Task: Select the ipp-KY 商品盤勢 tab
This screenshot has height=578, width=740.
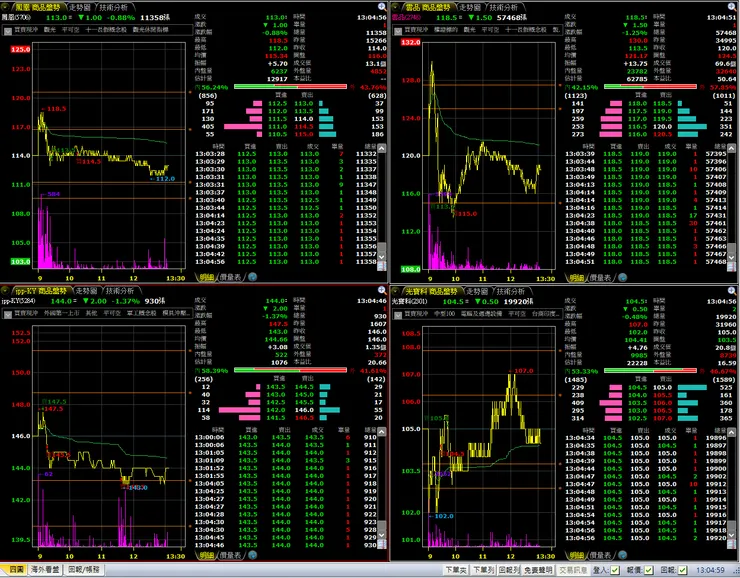Action: coord(42,291)
